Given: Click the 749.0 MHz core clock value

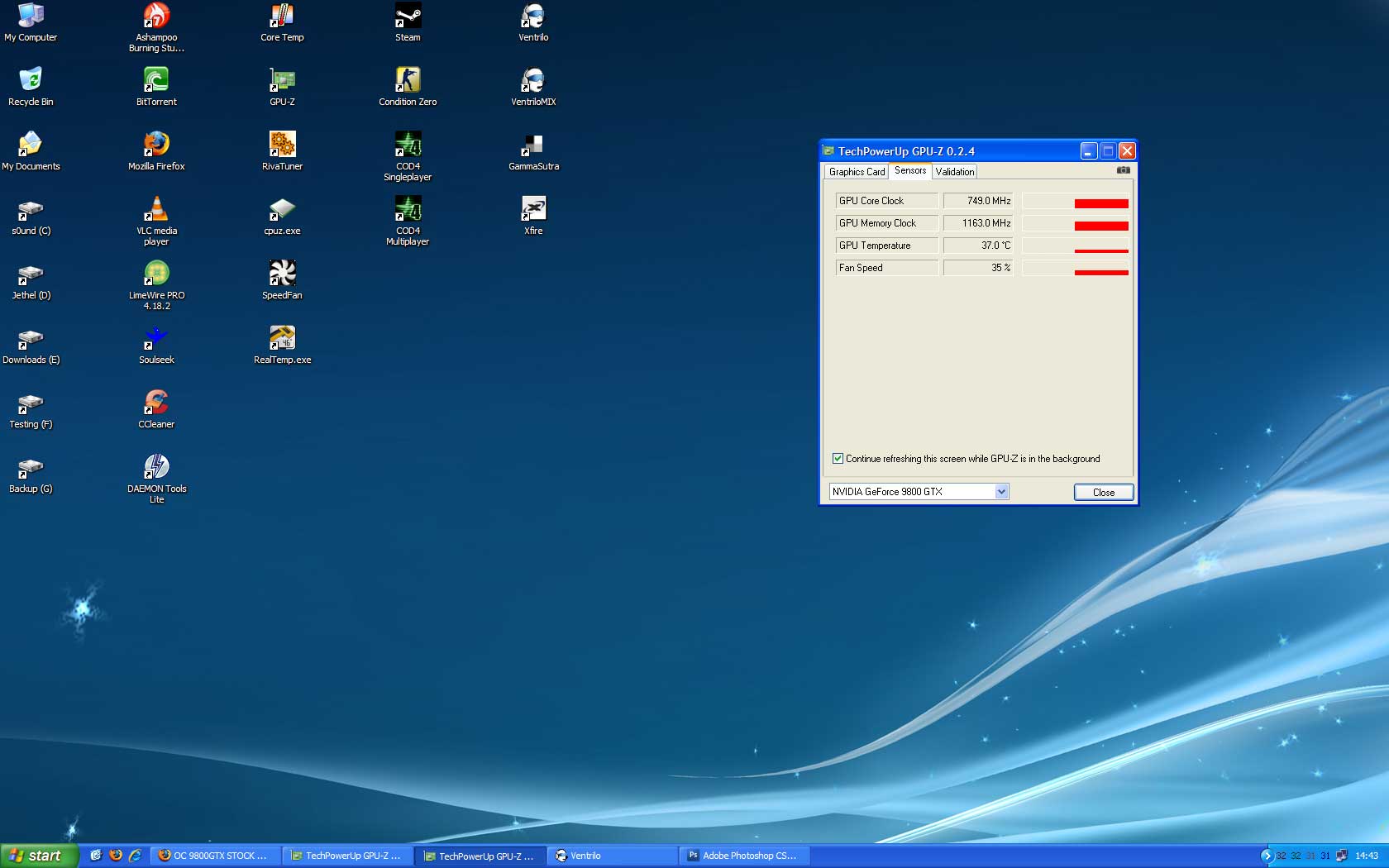Looking at the screenshot, I should click(979, 201).
